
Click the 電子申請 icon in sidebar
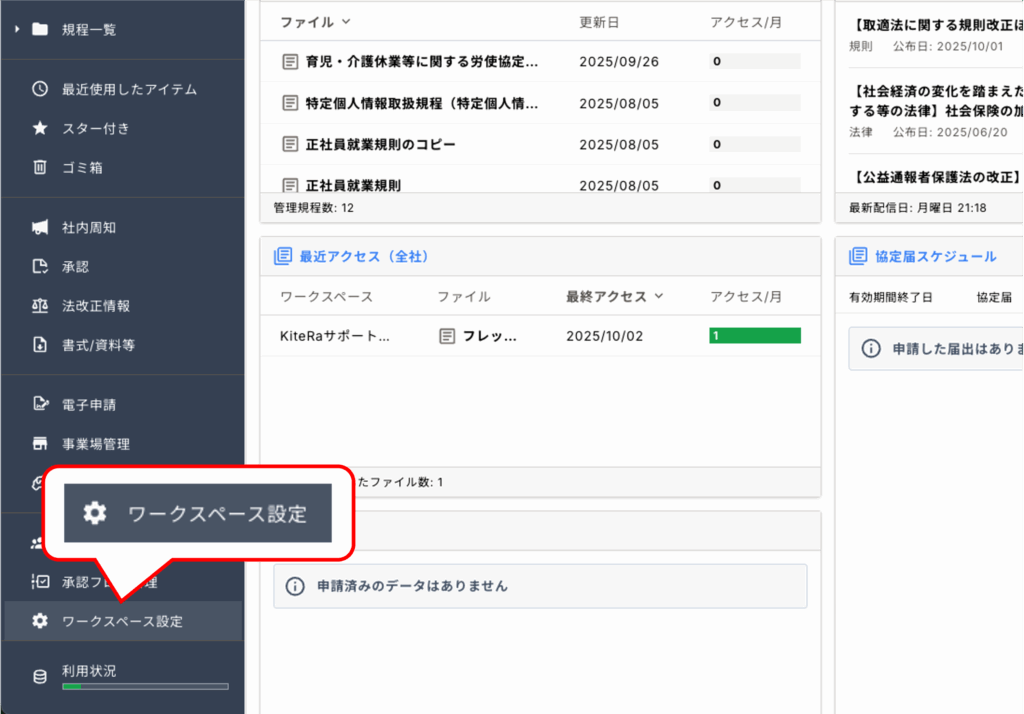click(x=40, y=405)
